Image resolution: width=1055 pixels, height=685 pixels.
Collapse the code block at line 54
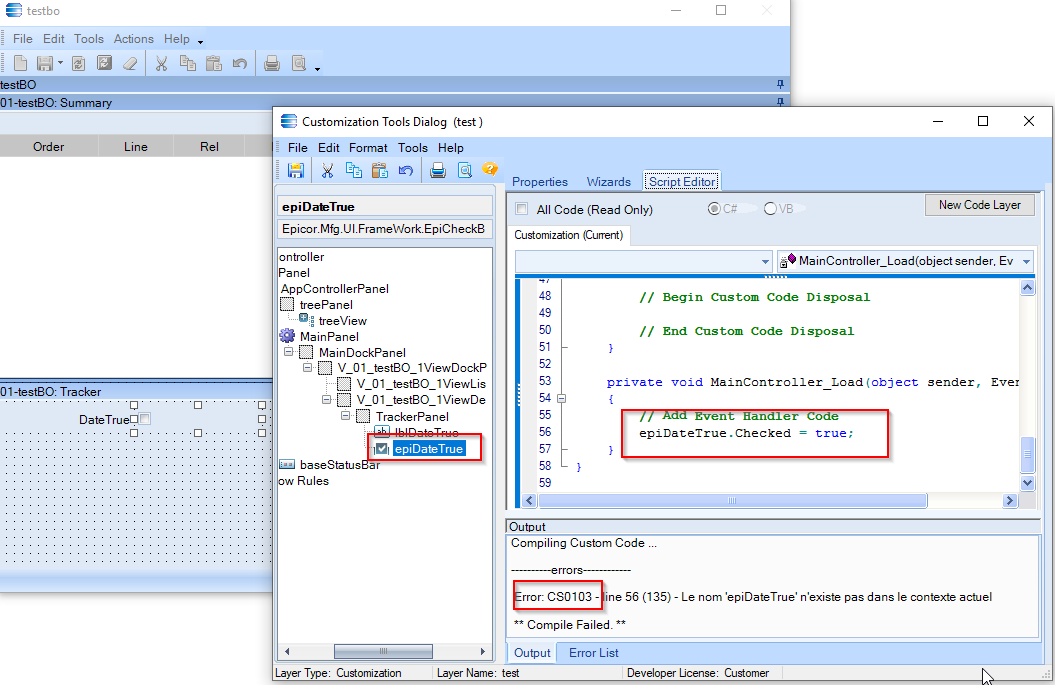pyautogui.click(x=562, y=398)
